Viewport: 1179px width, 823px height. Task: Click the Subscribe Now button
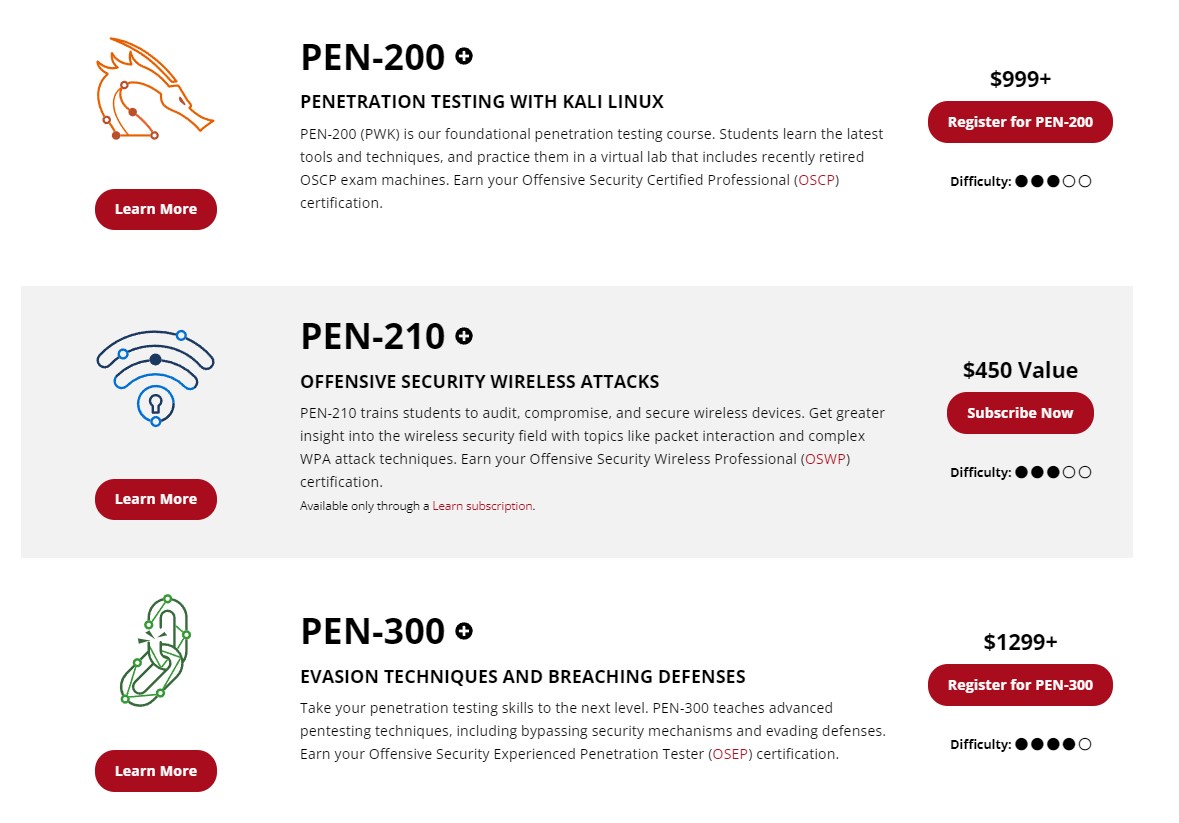click(1020, 413)
